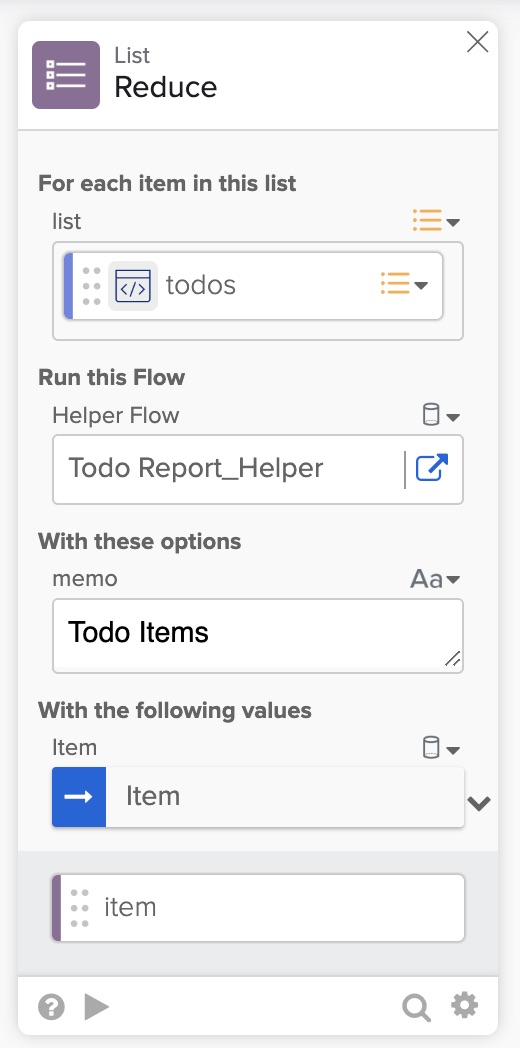Open the Helper Flow type dropdown

(442, 416)
